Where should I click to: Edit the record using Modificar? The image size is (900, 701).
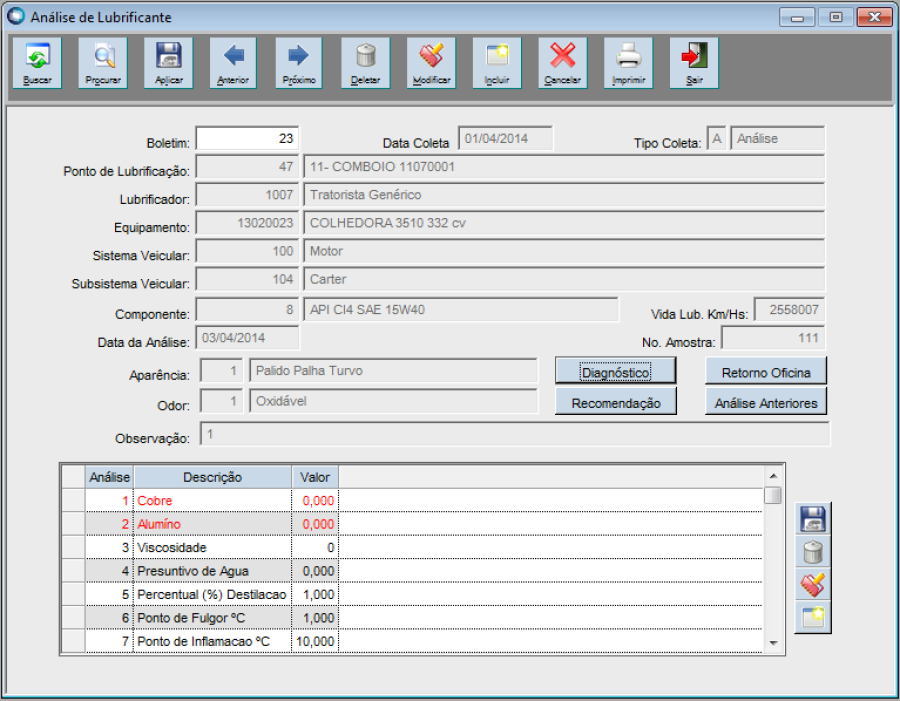pos(432,63)
